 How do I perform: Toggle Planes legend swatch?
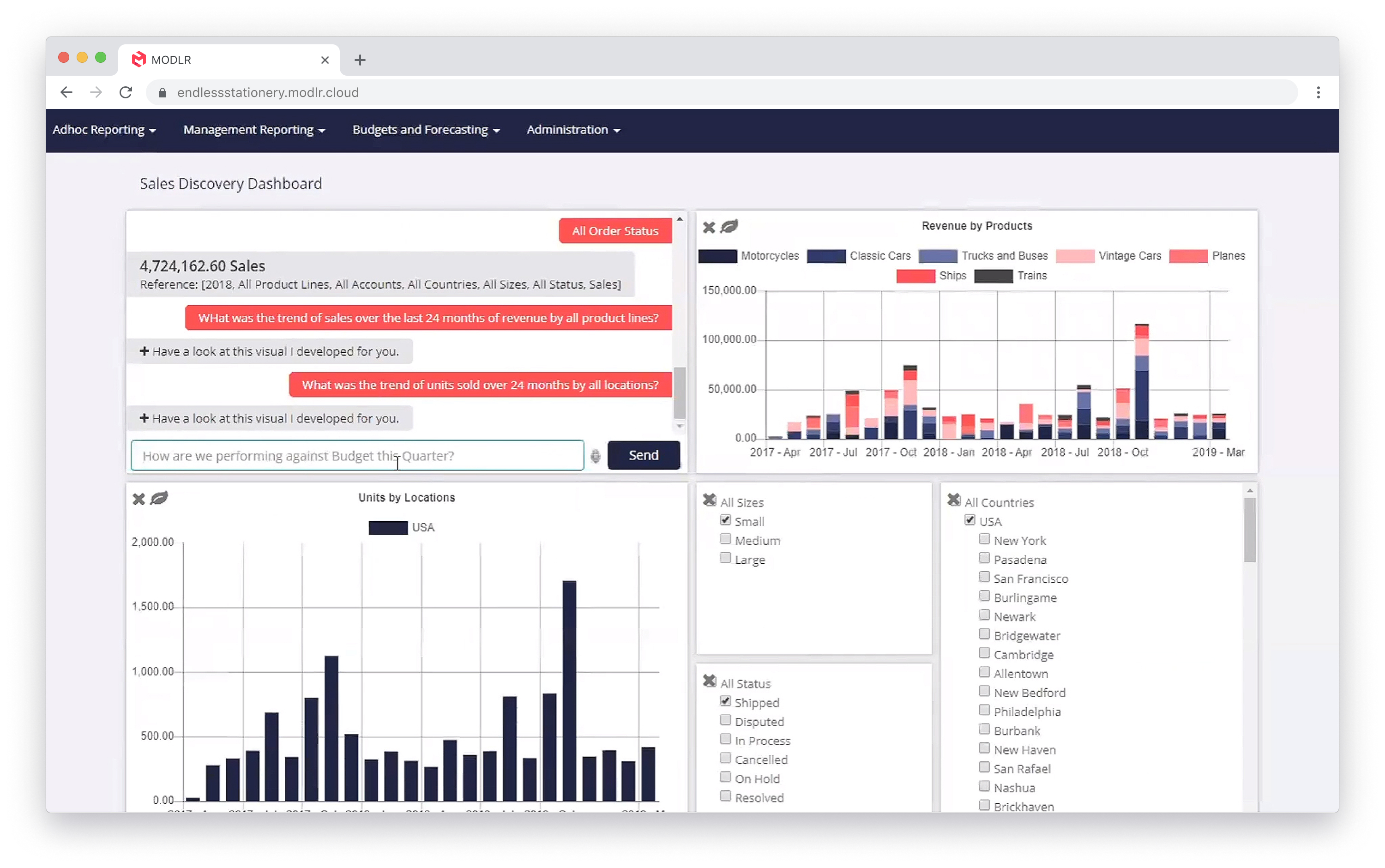1188,256
